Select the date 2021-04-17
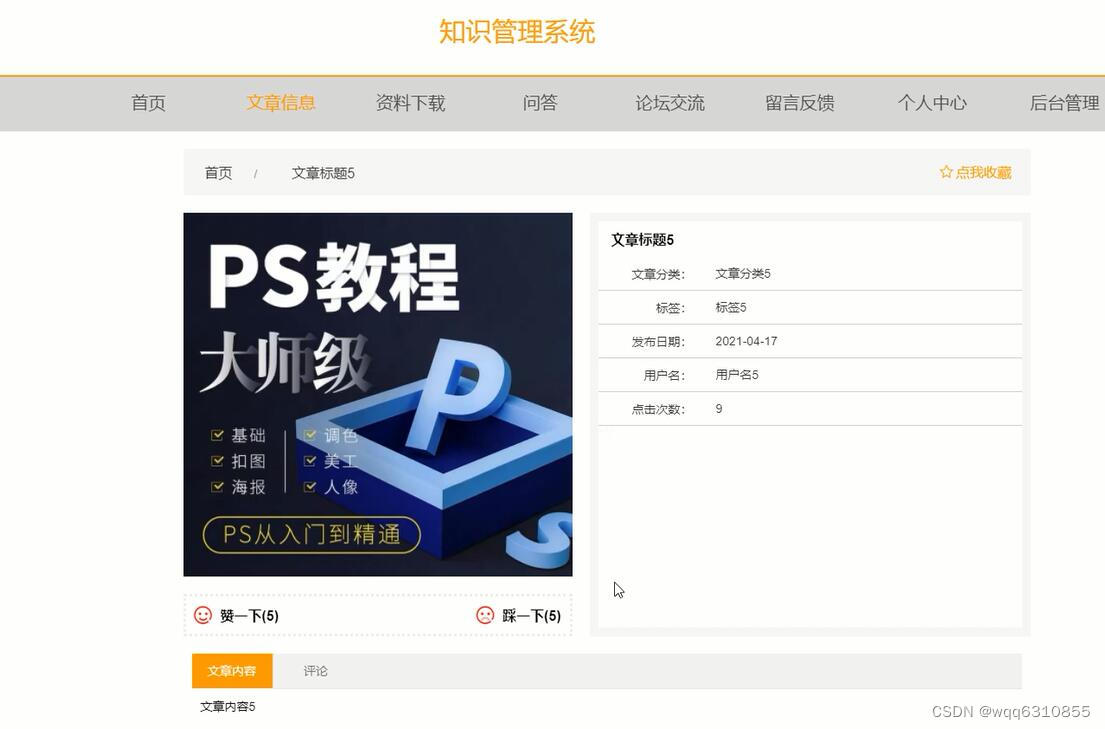1105x729 pixels. (x=746, y=341)
